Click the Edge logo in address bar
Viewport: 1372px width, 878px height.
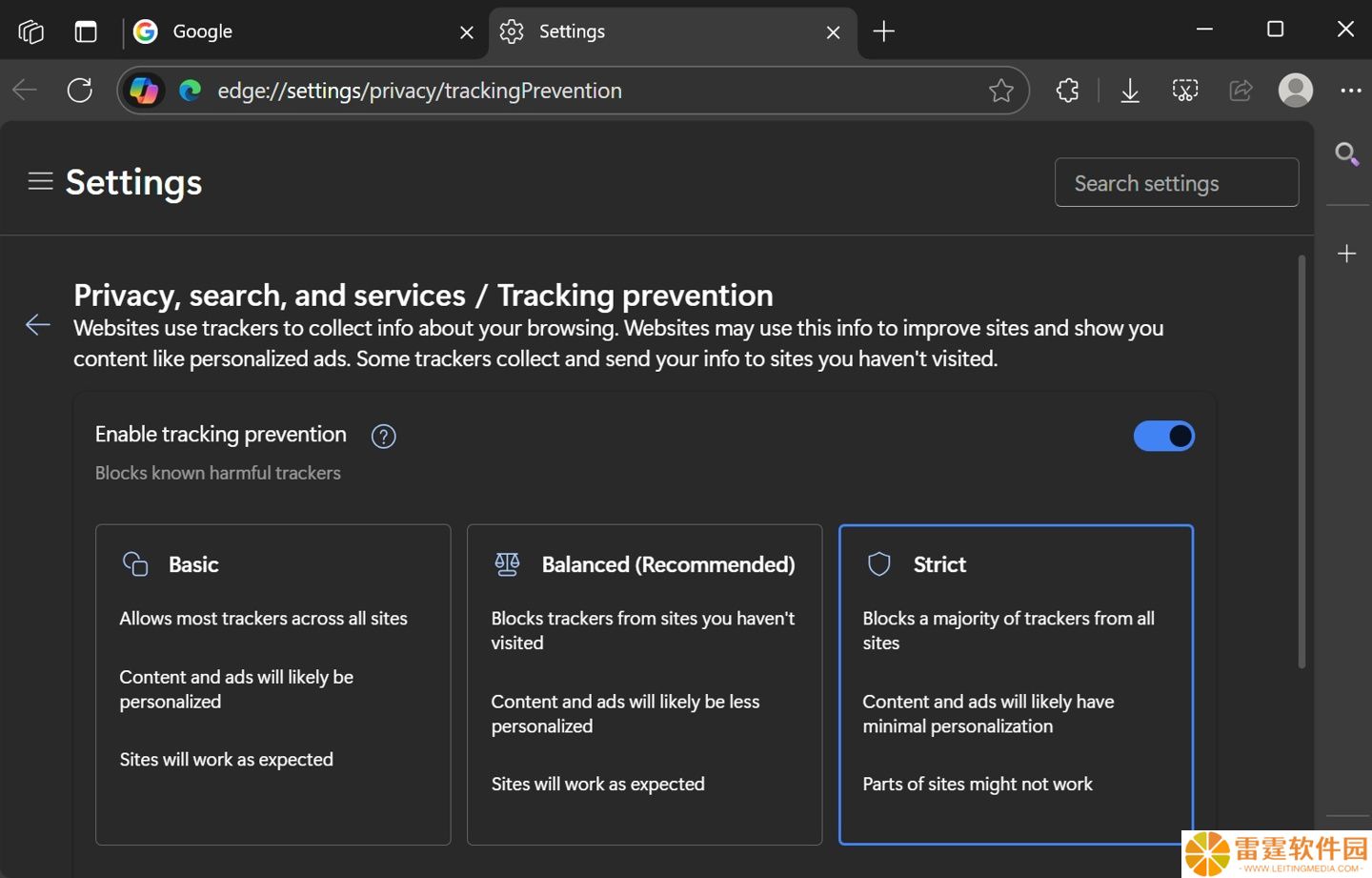coord(191,91)
